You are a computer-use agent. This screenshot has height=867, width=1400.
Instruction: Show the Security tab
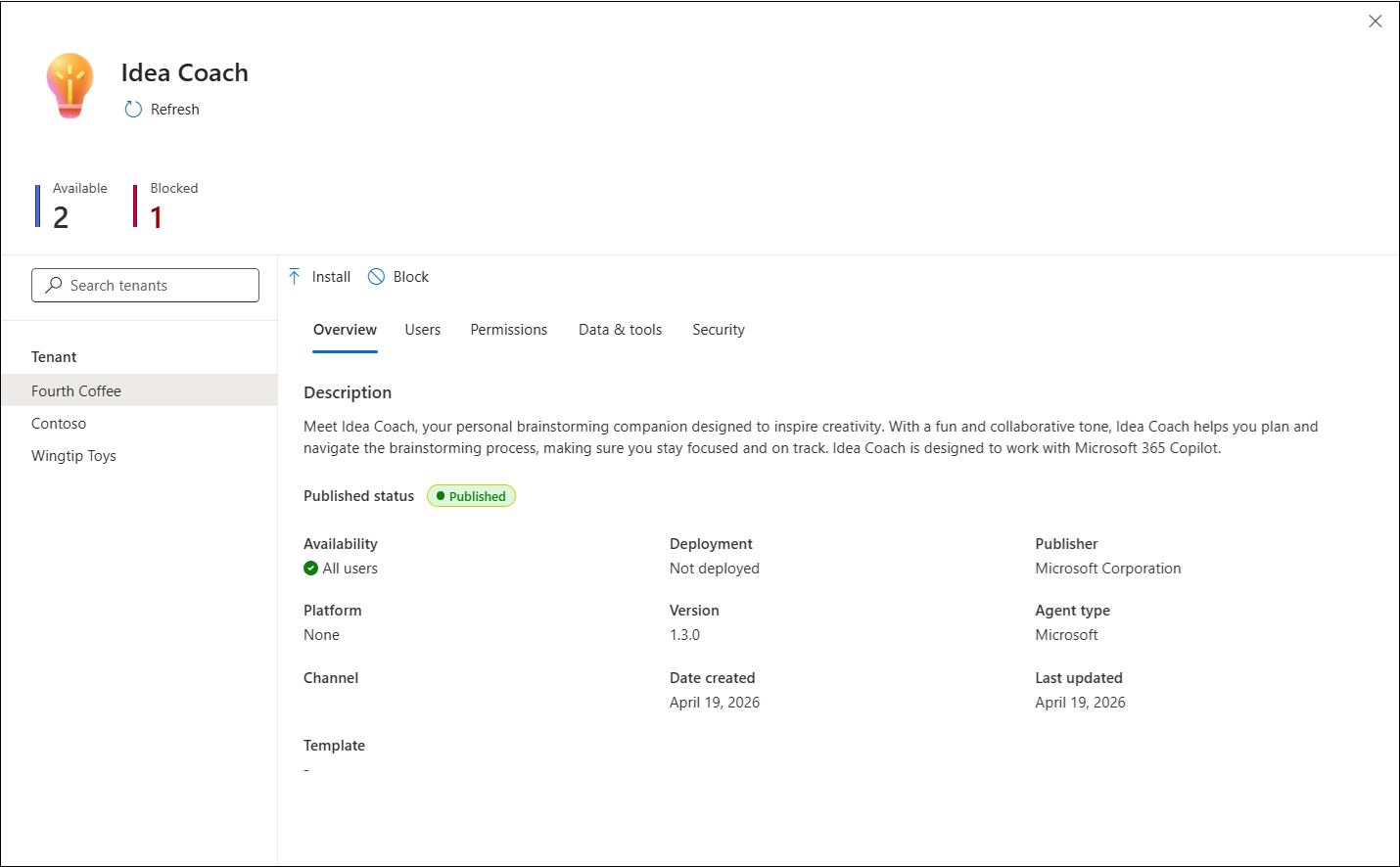[719, 330]
